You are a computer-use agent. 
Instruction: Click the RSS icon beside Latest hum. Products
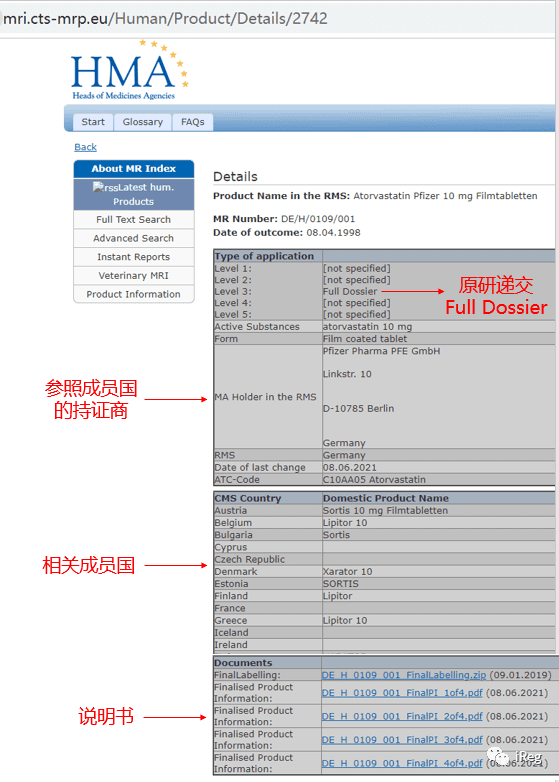click(98, 187)
